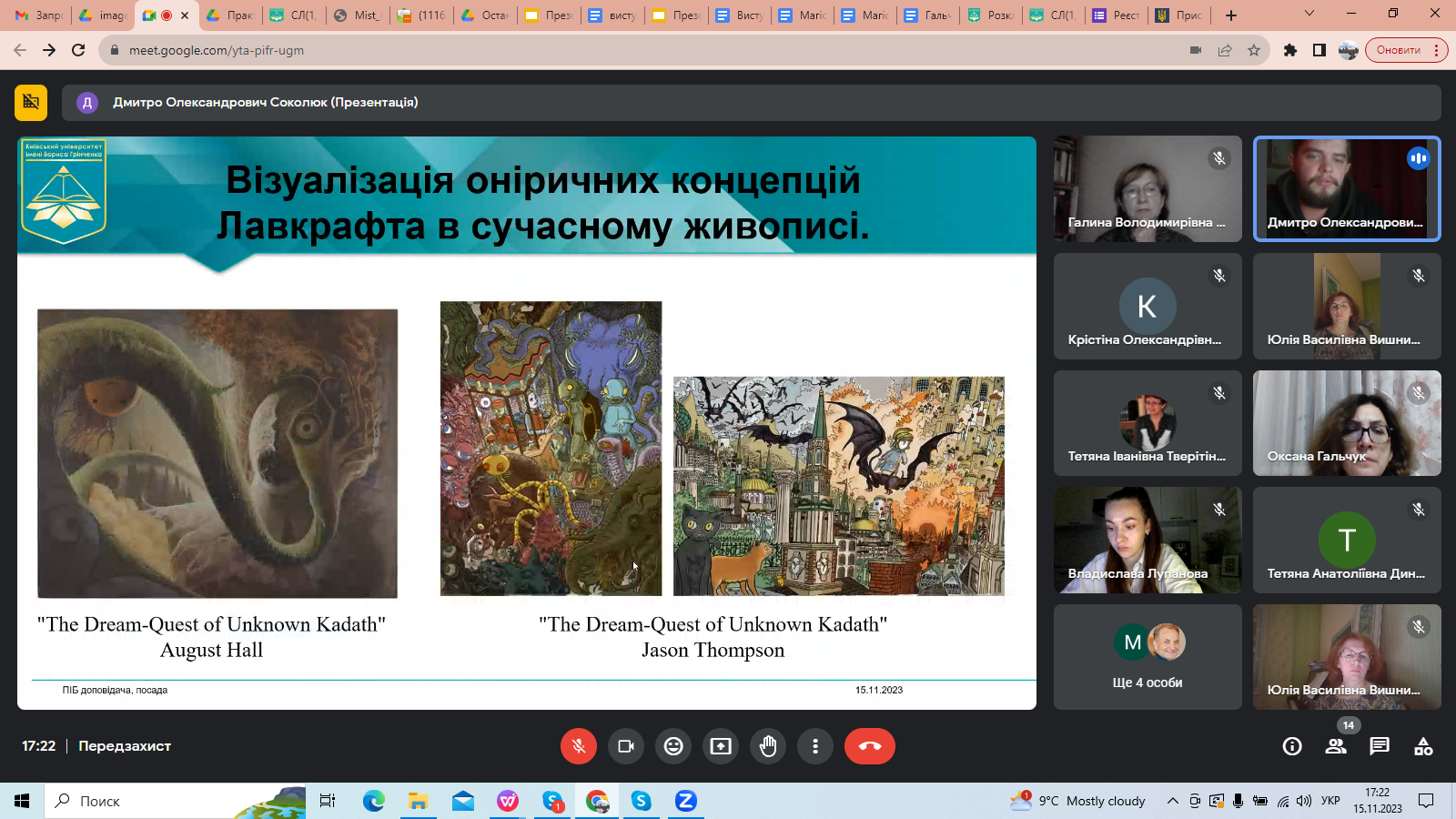The image size is (1456, 819).
Task: Open the activities panel icon
Action: pos(1423,746)
